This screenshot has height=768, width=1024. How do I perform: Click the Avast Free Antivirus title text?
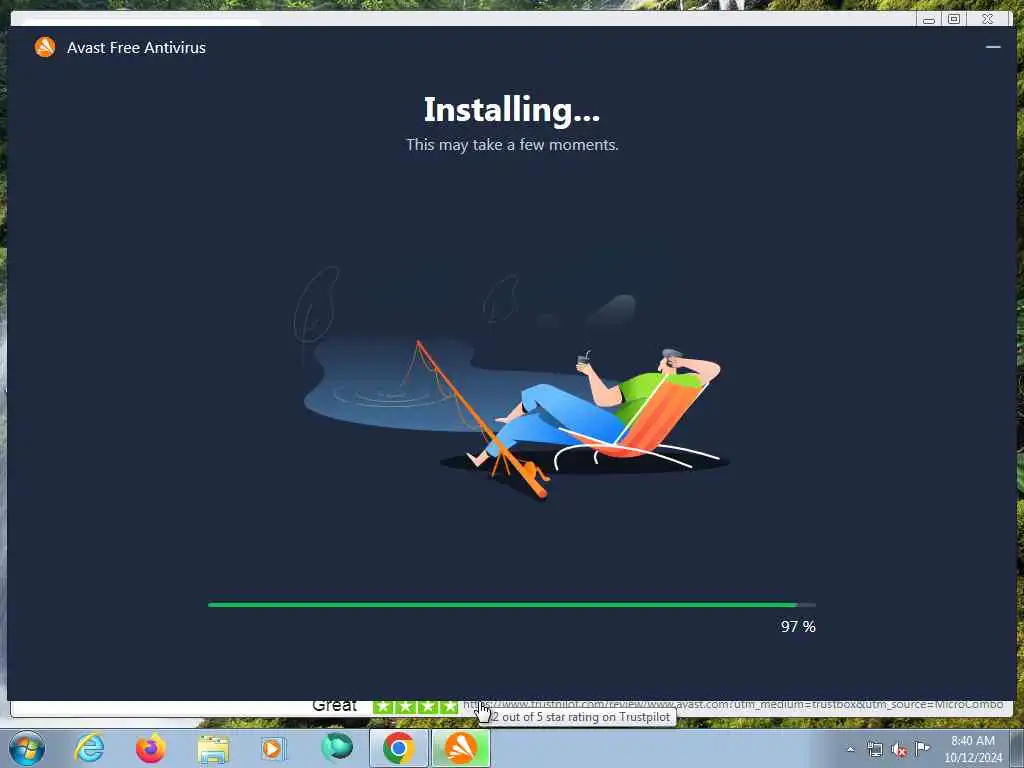point(136,48)
